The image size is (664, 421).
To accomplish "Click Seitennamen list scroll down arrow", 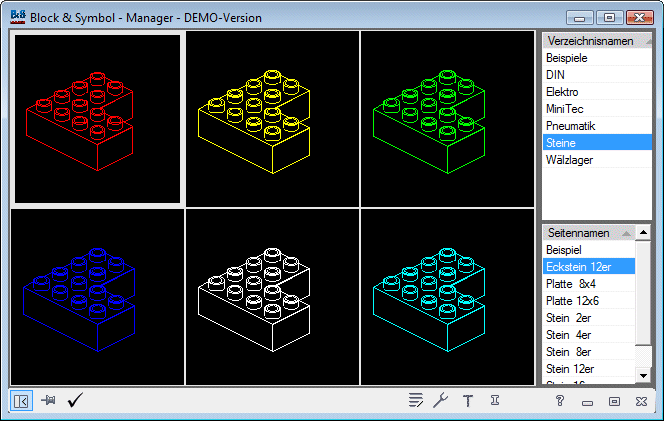I will point(643,376).
